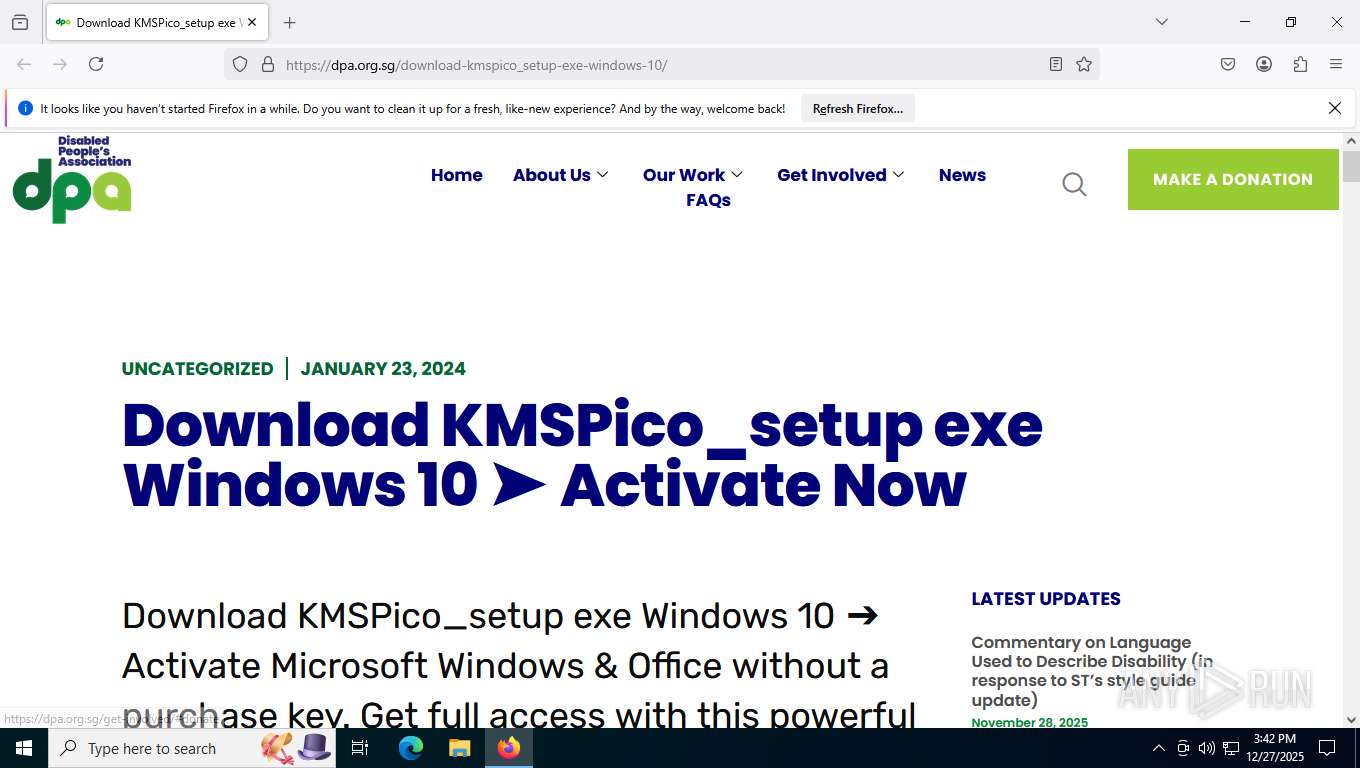Click the scrollbar up arrow
The height and width of the screenshot is (768, 1360).
tap(1352, 141)
